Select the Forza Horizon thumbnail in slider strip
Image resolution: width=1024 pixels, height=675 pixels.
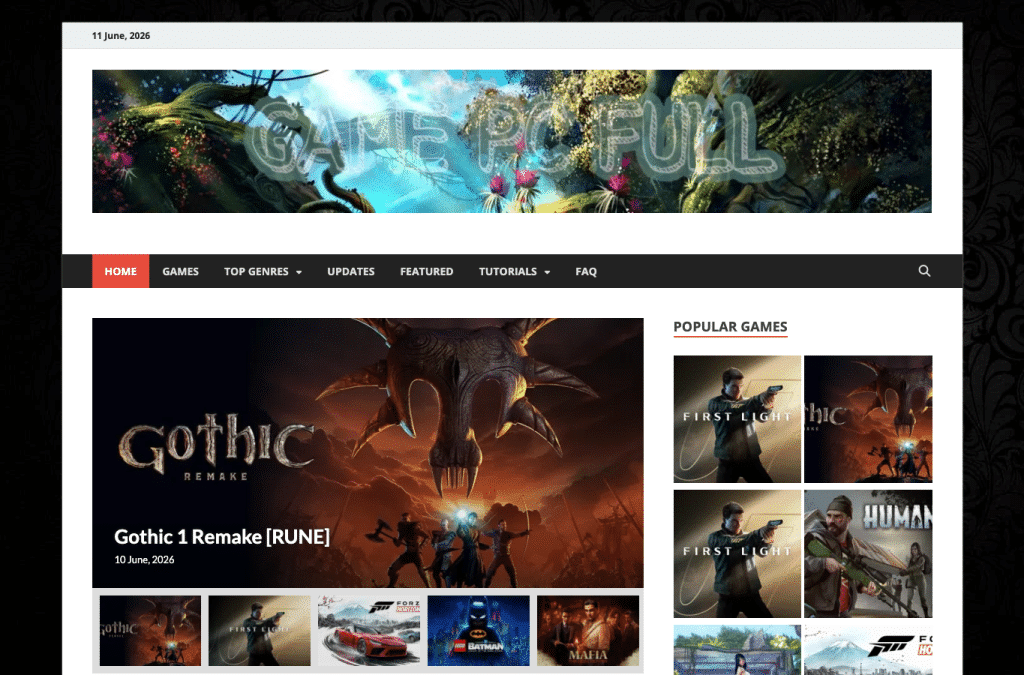[x=369, y=631]
